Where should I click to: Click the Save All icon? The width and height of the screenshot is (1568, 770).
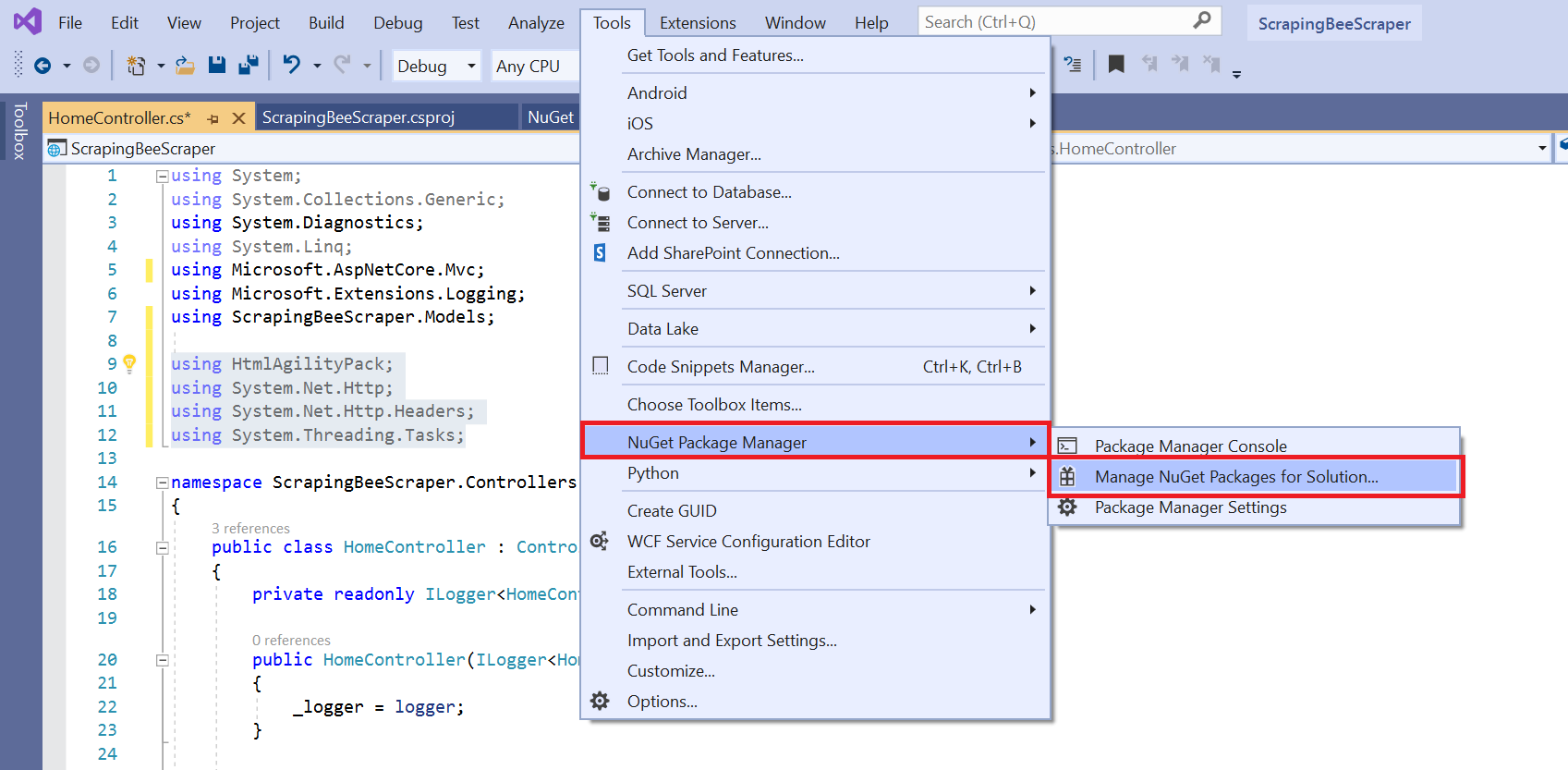point(248,65)
